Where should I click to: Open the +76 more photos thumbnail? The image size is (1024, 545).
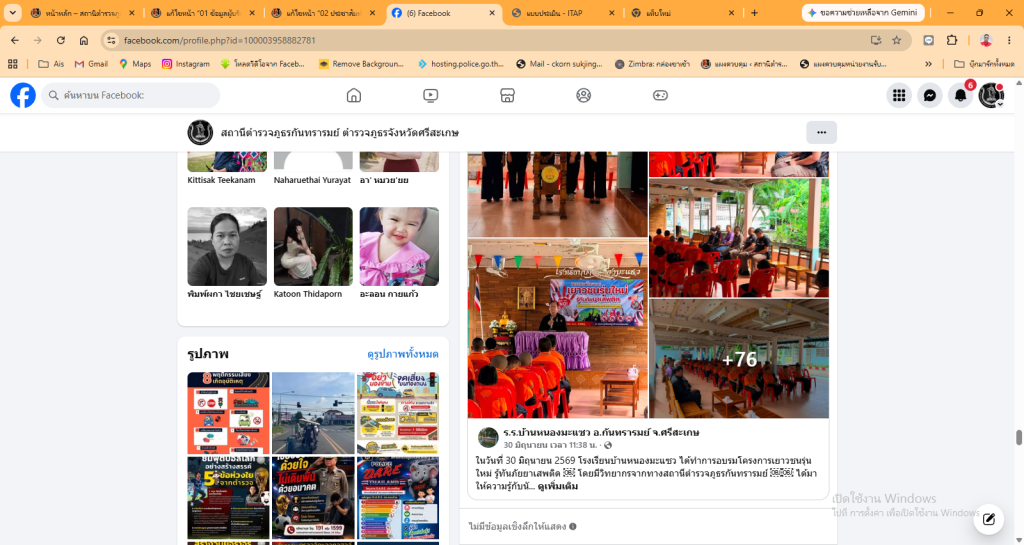(739, 358)
